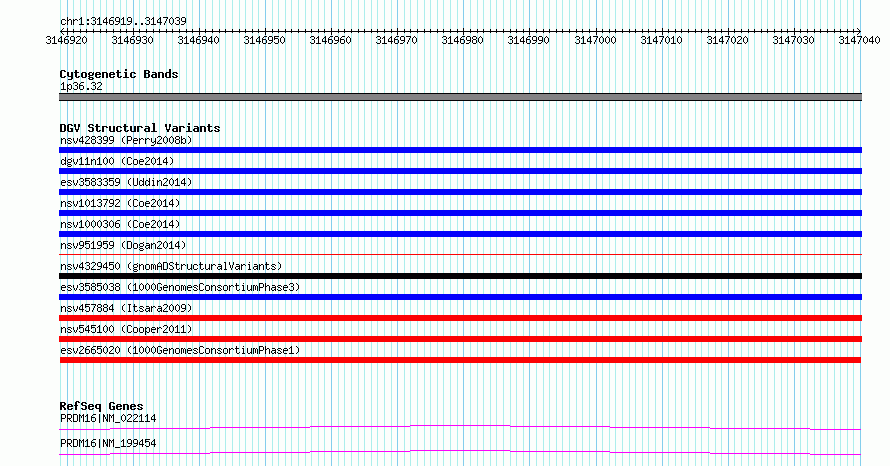The height and width of the screenshot is (466, 890).
Task: Select the 3147000 ruler position
Action: (595, 40)
